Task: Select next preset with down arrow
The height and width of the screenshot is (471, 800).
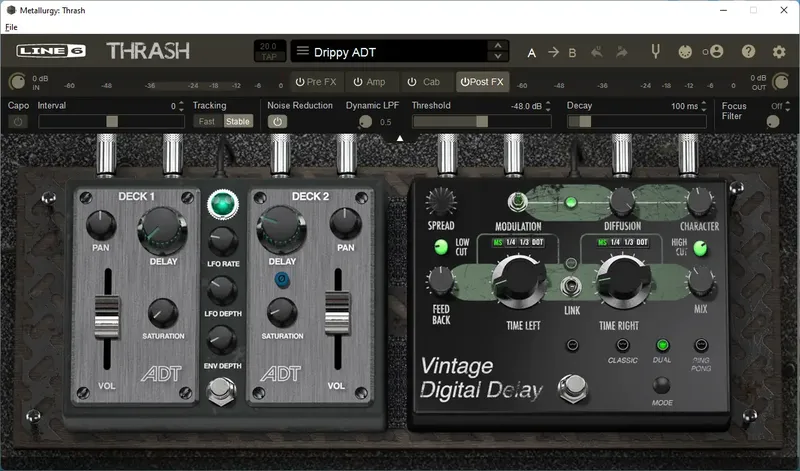Action: 498,56
